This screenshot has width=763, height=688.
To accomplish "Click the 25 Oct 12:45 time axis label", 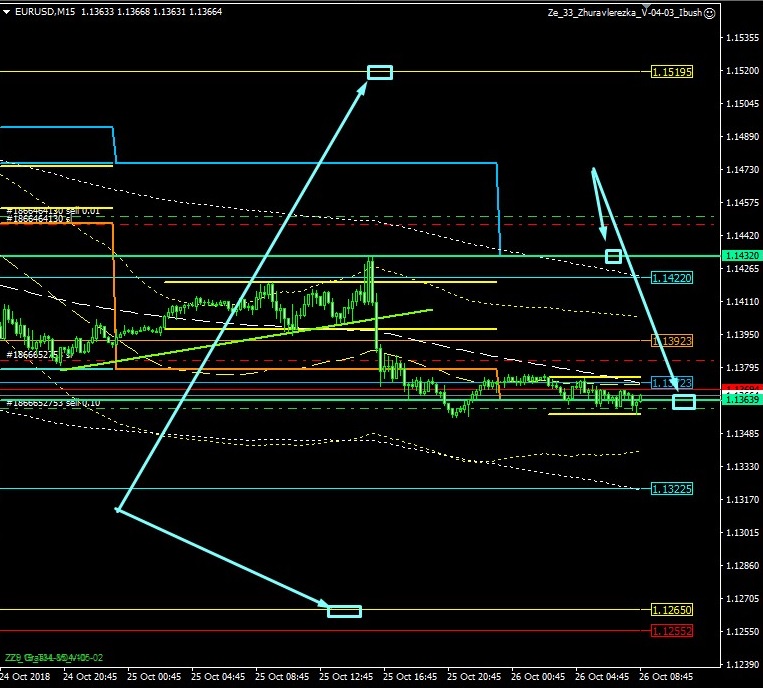I will [x=347, y=675].
